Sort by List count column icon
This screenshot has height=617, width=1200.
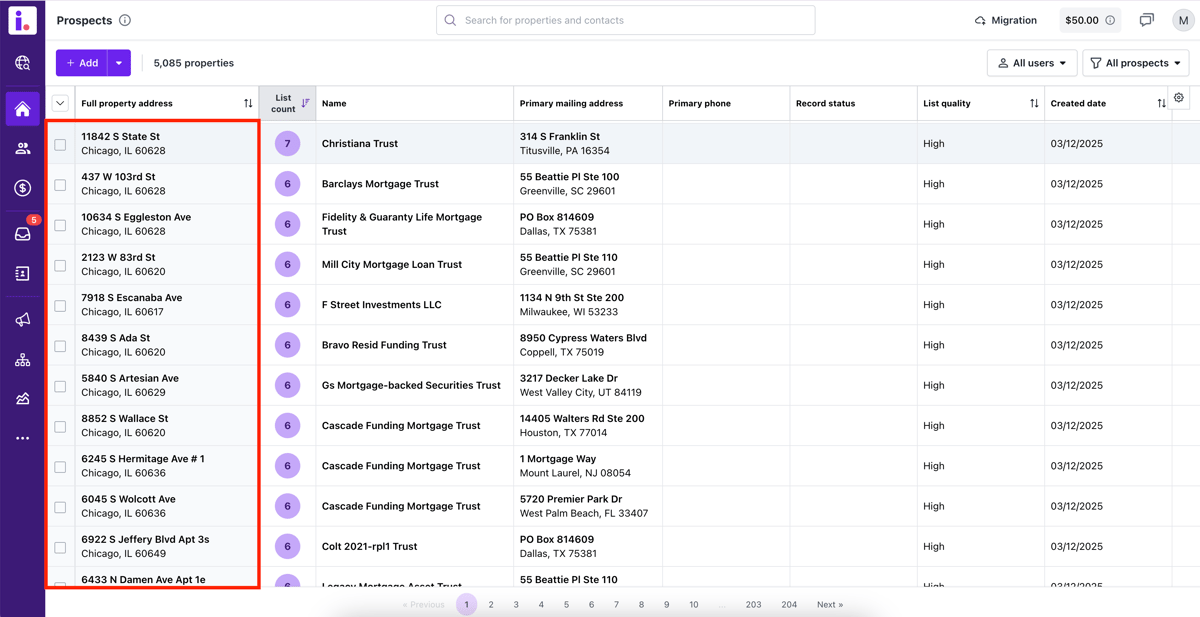[x=305, y=103]
